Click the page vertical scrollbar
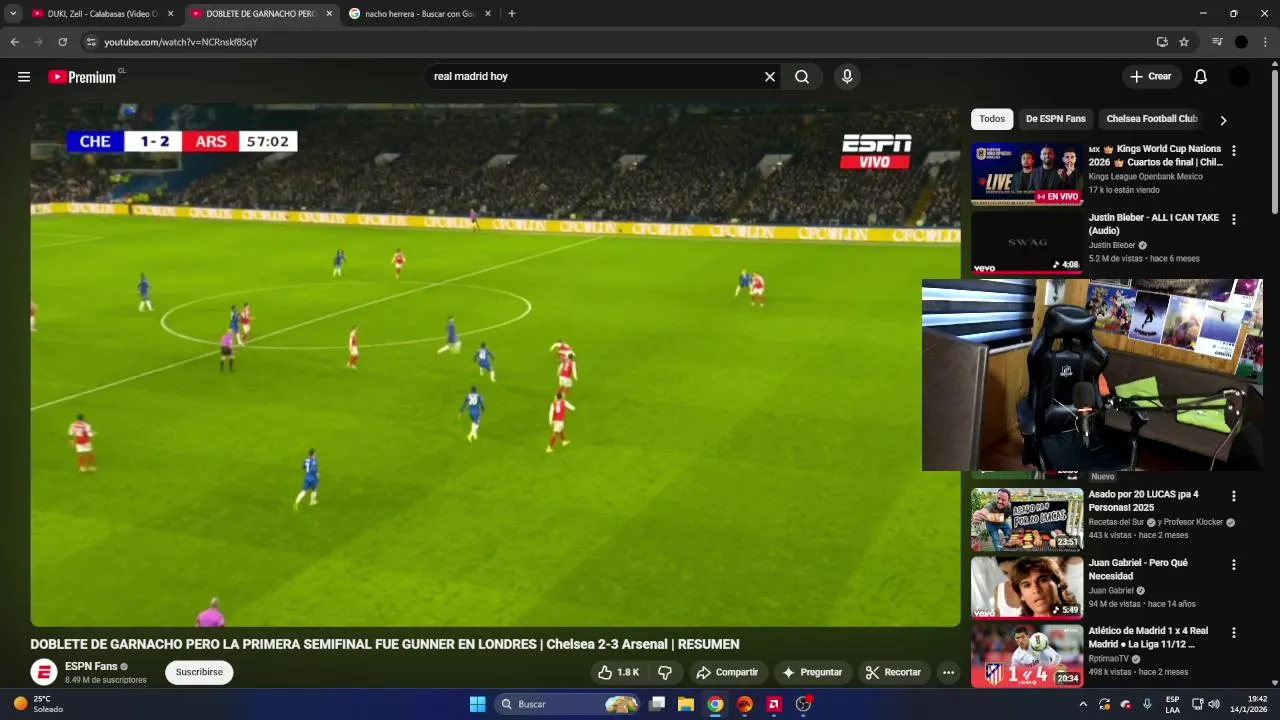1280x720 pixels. 1274,140
